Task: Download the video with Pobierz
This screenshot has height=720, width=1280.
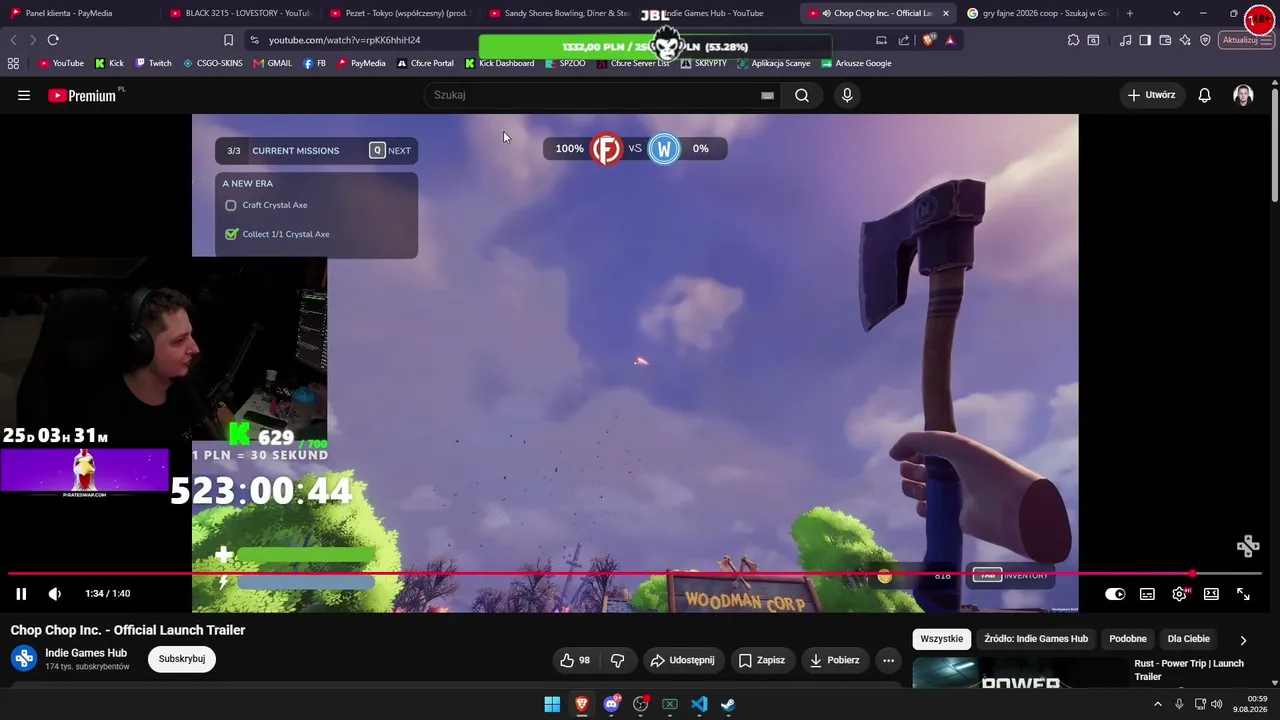Action: [835, 660]
